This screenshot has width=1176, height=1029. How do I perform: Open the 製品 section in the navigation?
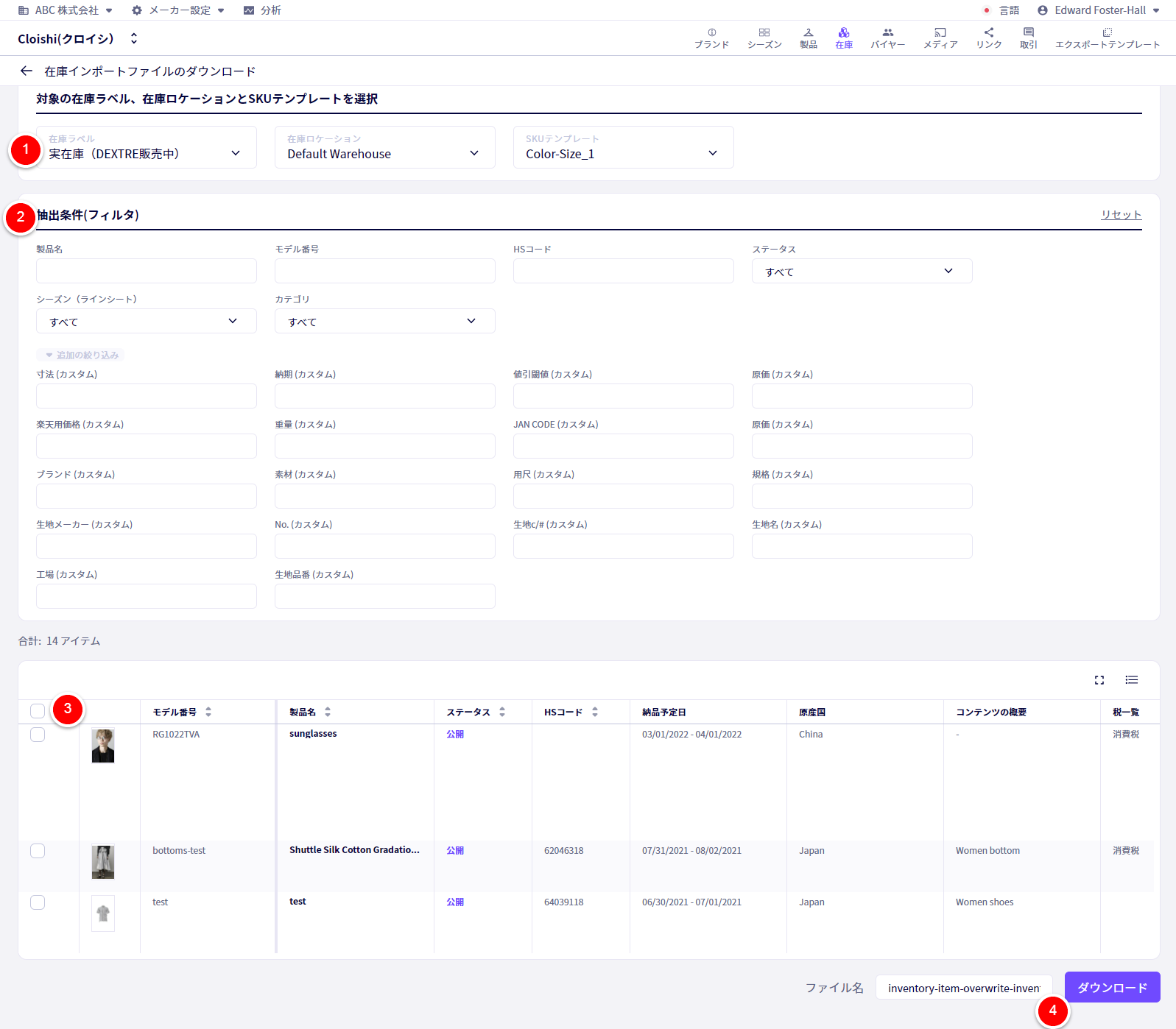pos(809,38)
